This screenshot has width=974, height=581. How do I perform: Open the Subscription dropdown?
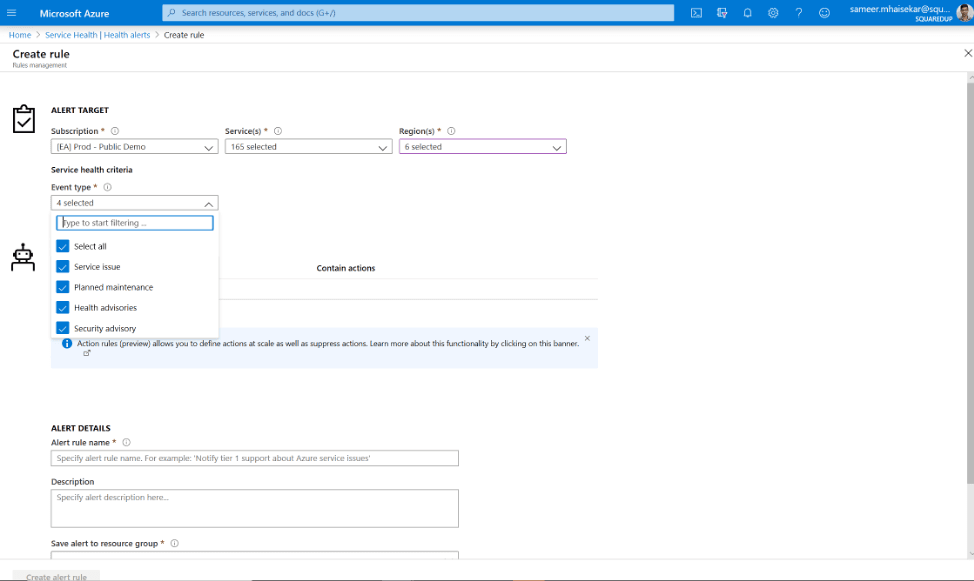coord(134,146)
